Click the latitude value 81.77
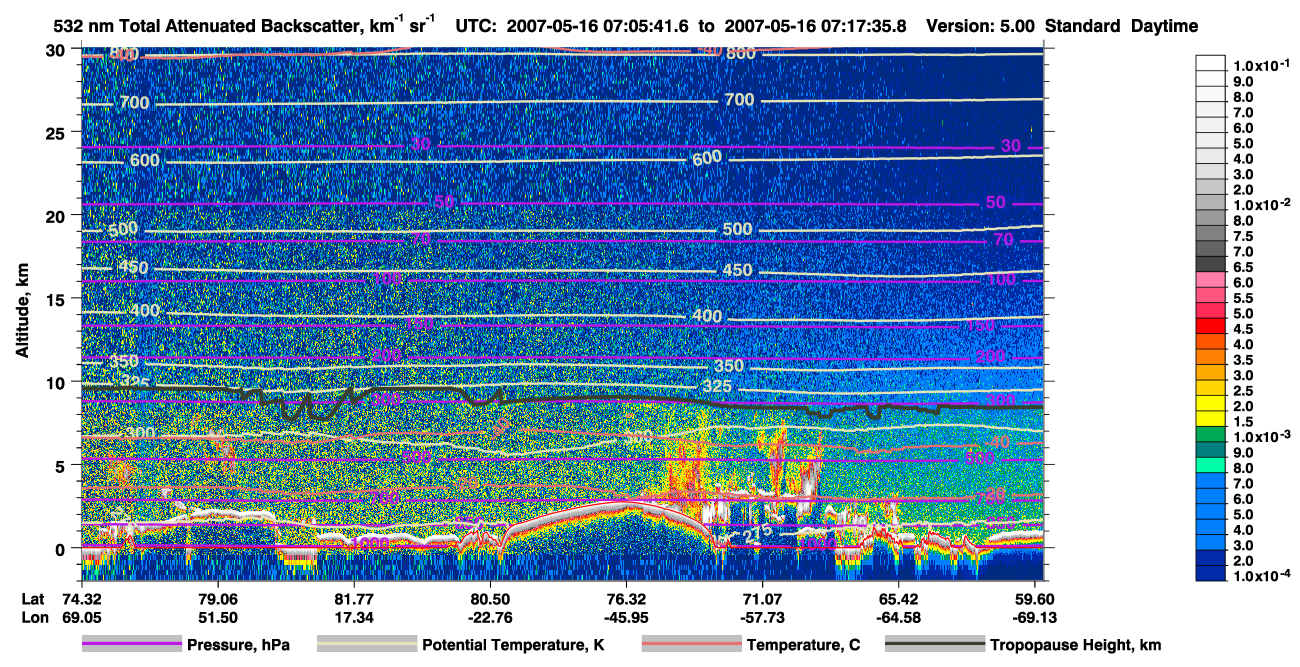 [x=353, y=599]
